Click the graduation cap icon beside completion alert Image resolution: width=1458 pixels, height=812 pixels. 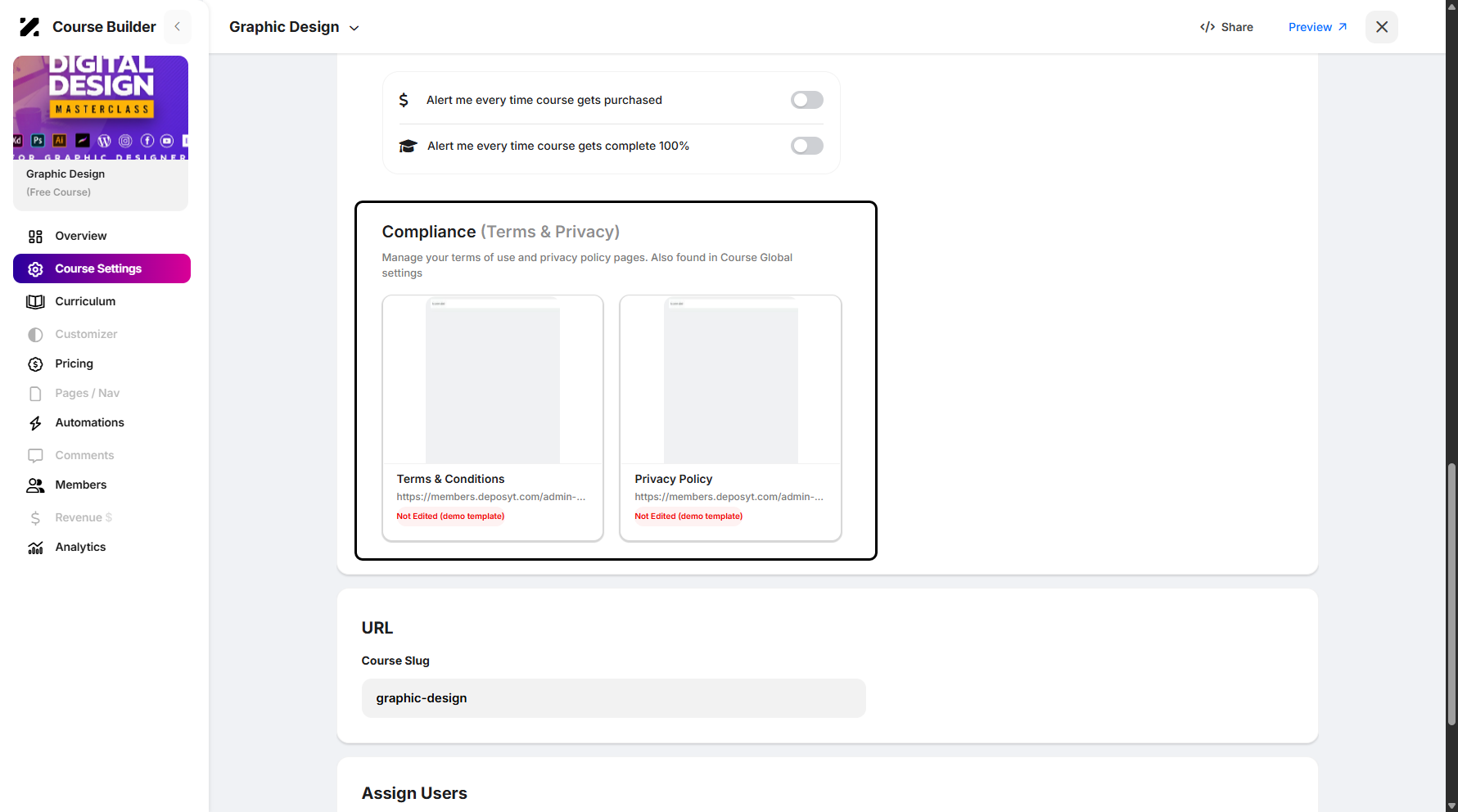coord(408,146)
